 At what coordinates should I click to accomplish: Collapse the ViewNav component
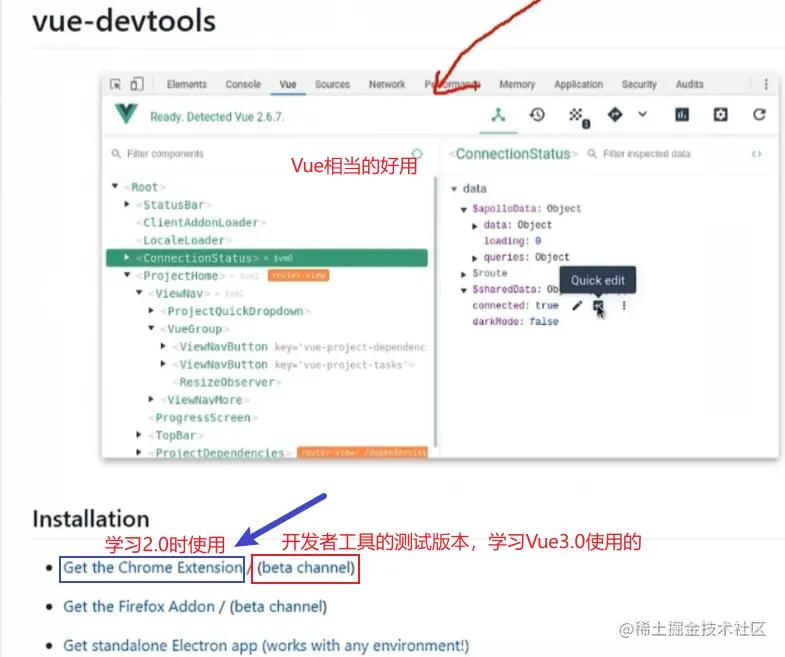pos(139,292)
